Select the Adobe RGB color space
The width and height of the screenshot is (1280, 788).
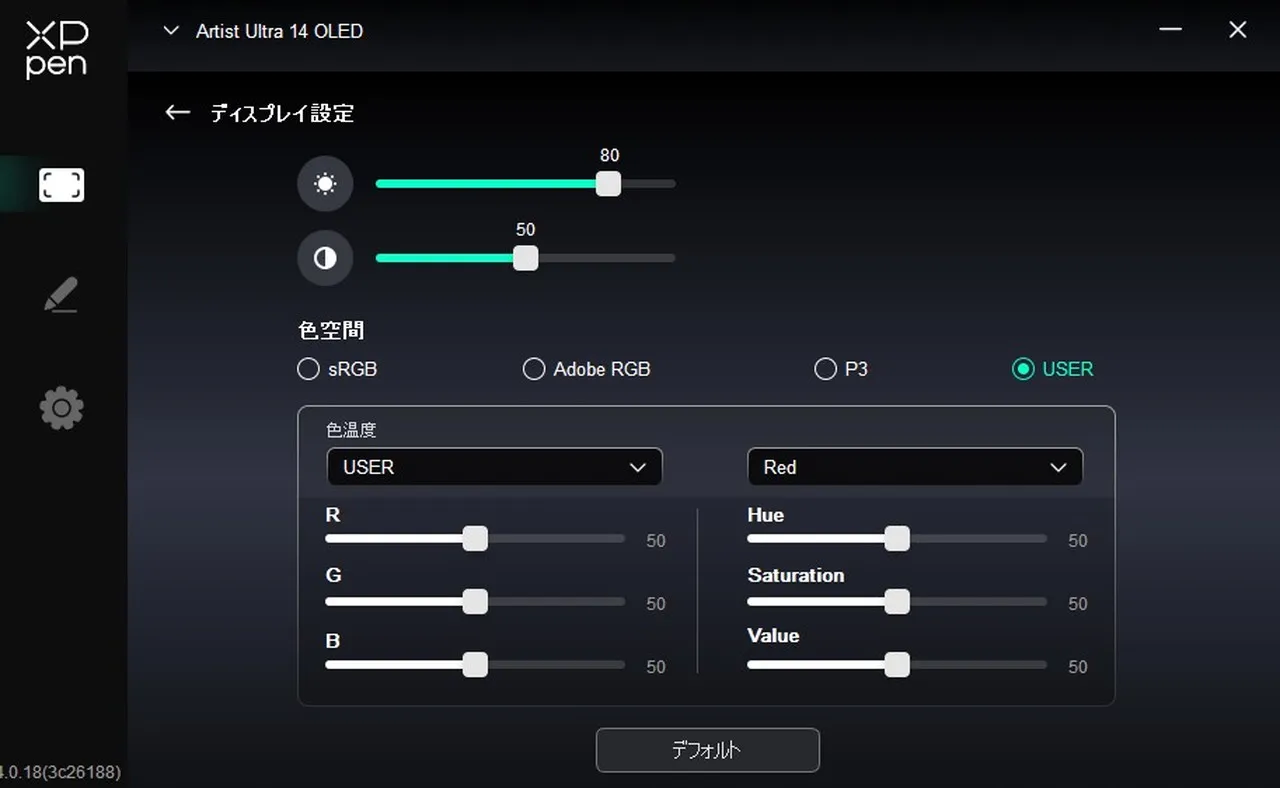[586, 369]
